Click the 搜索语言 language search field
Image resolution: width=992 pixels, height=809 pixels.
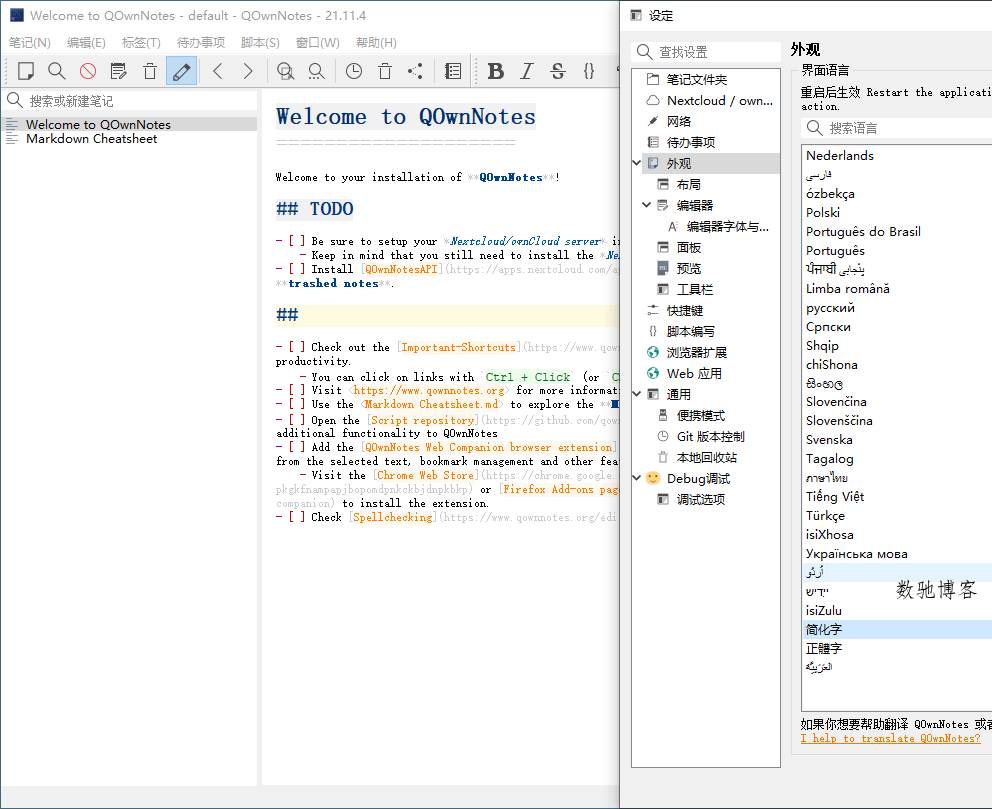[896, 128]
